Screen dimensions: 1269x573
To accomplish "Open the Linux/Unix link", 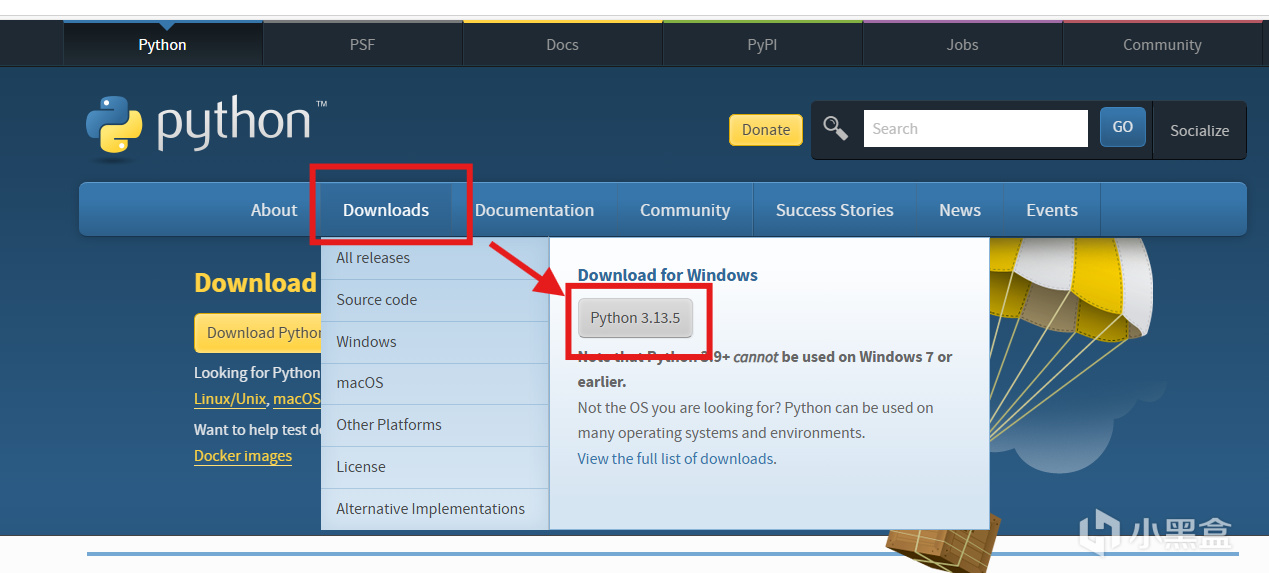I will [x=230, y=399].
